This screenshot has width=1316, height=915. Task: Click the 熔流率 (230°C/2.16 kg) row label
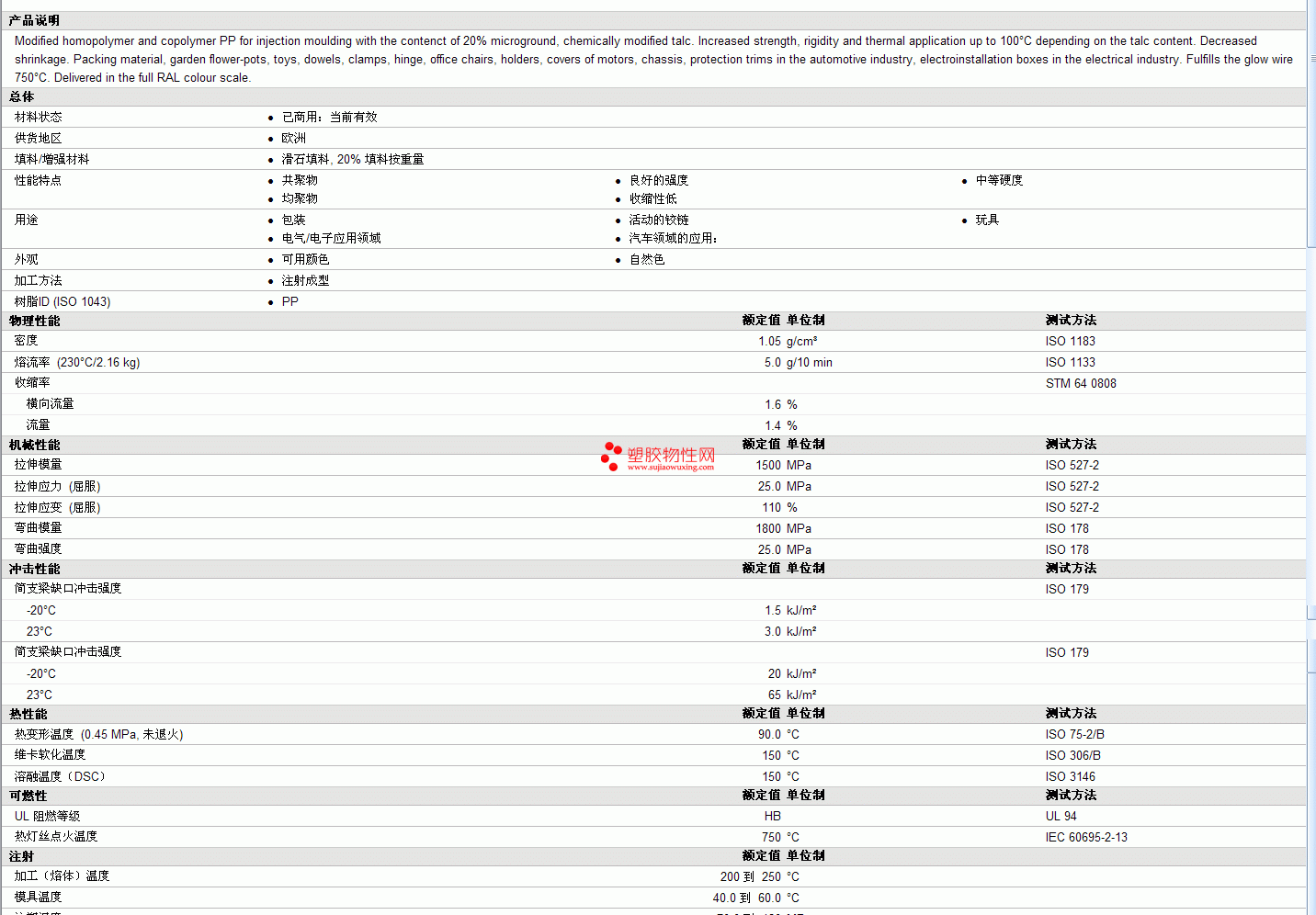coord(77,362)
